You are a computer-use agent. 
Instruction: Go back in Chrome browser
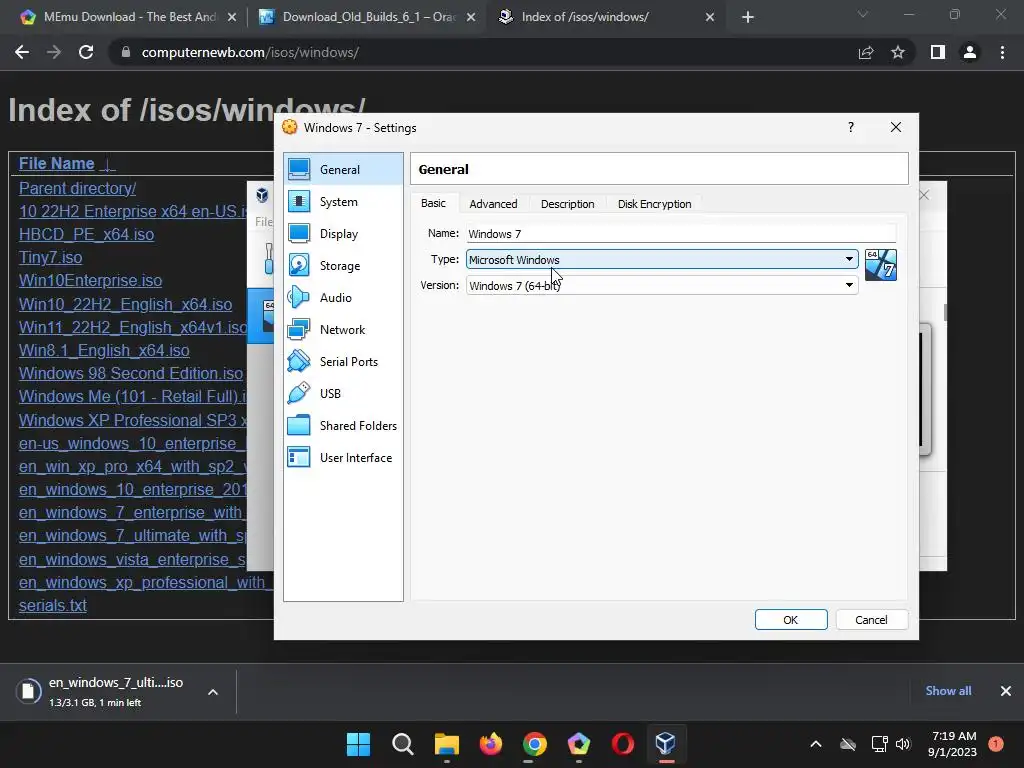22,52
